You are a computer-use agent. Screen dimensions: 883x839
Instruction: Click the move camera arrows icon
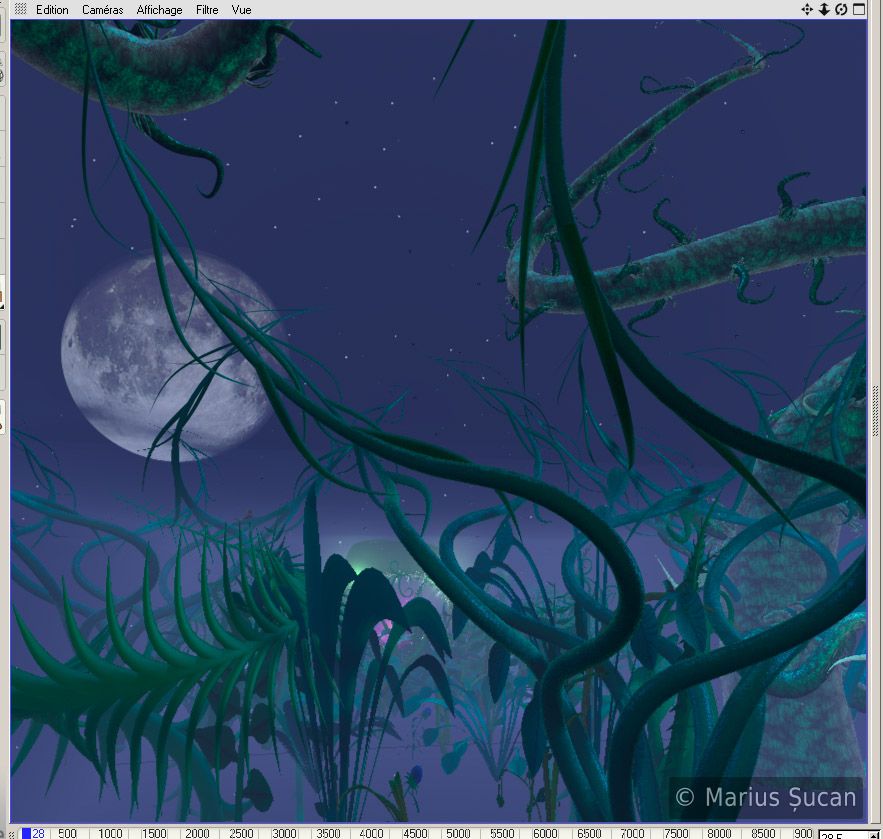point(807,9)
